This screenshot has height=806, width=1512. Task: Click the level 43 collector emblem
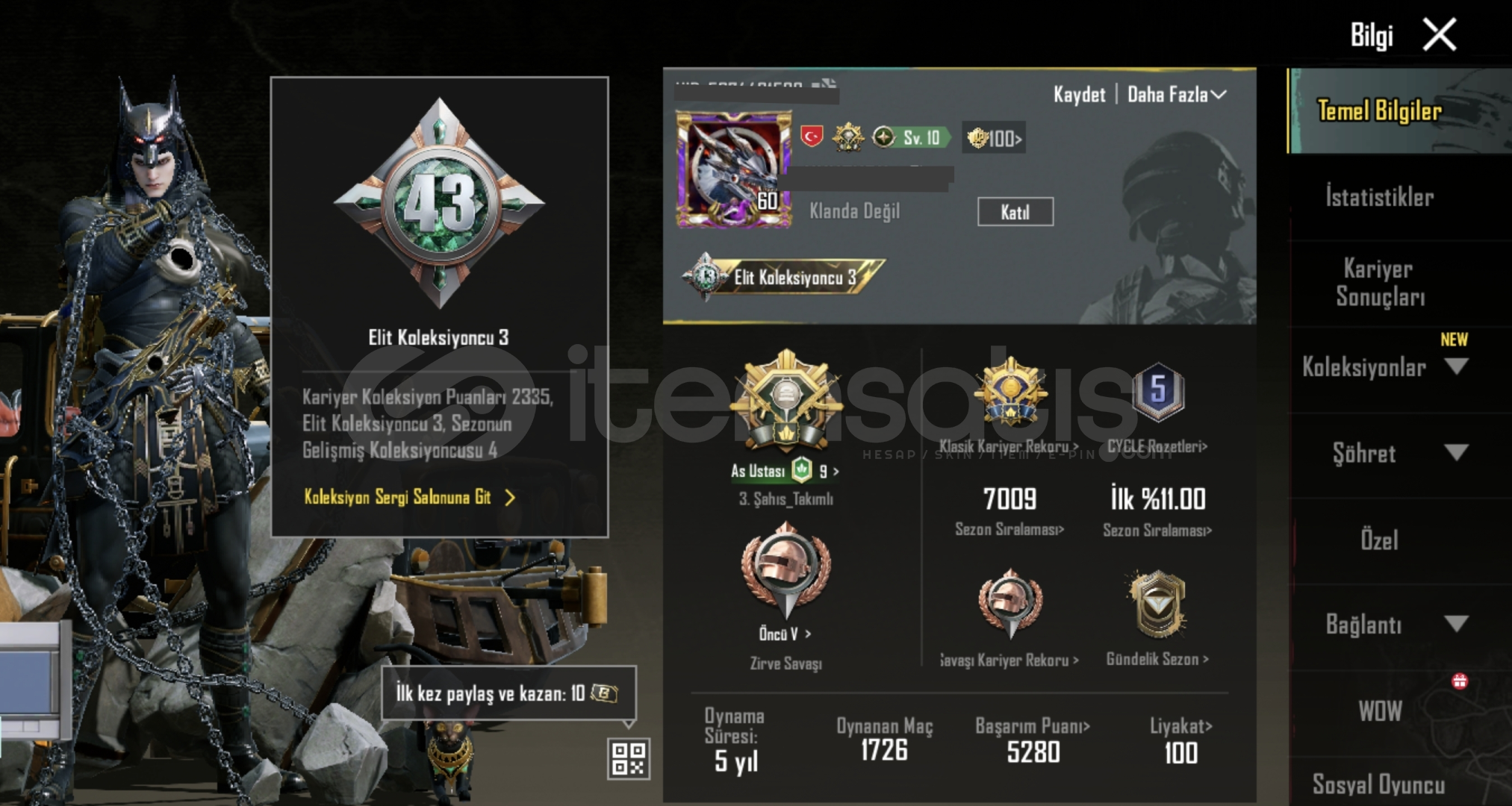[x=439, y=203]
